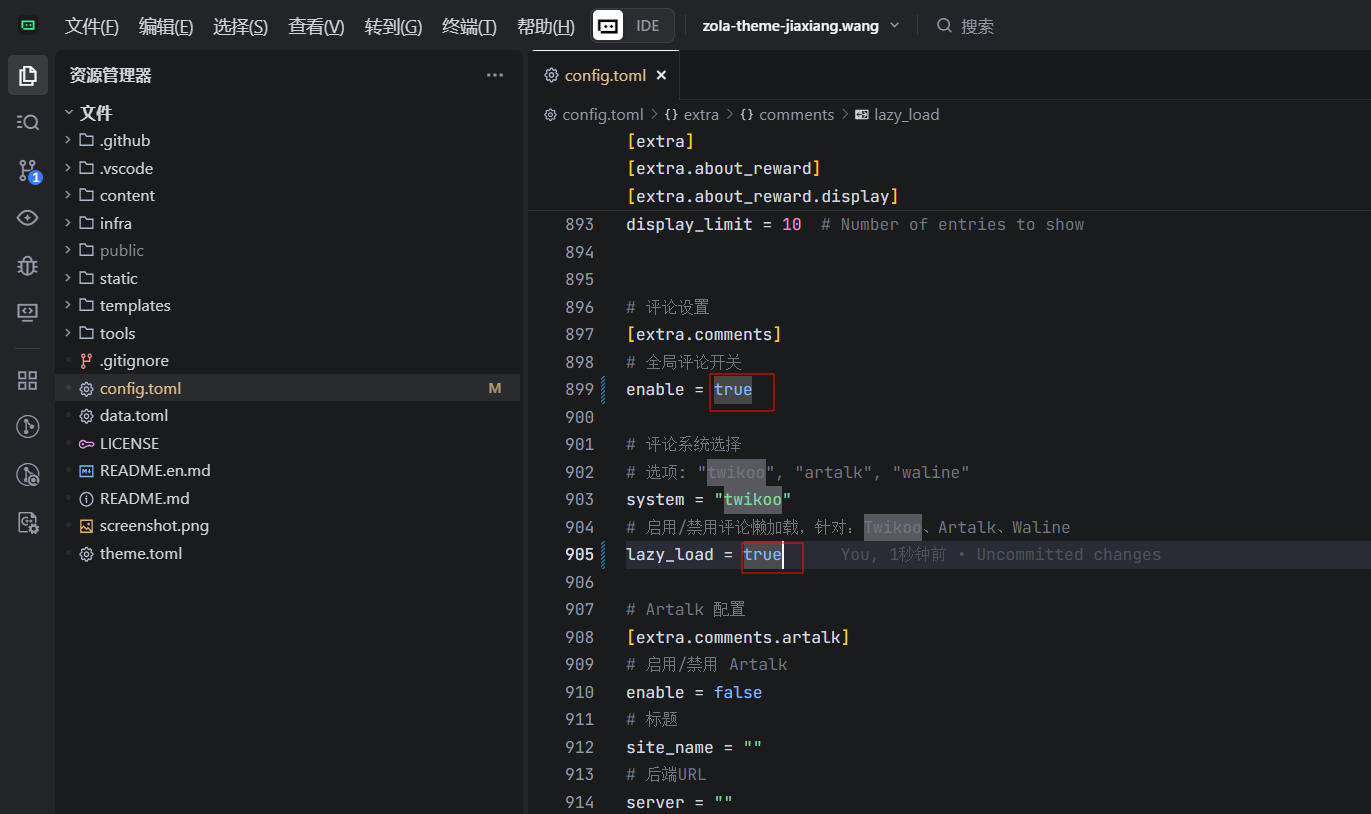Open the 帮助(H) menu
The image size is (1371, 814).
click(x=546, y=27)
